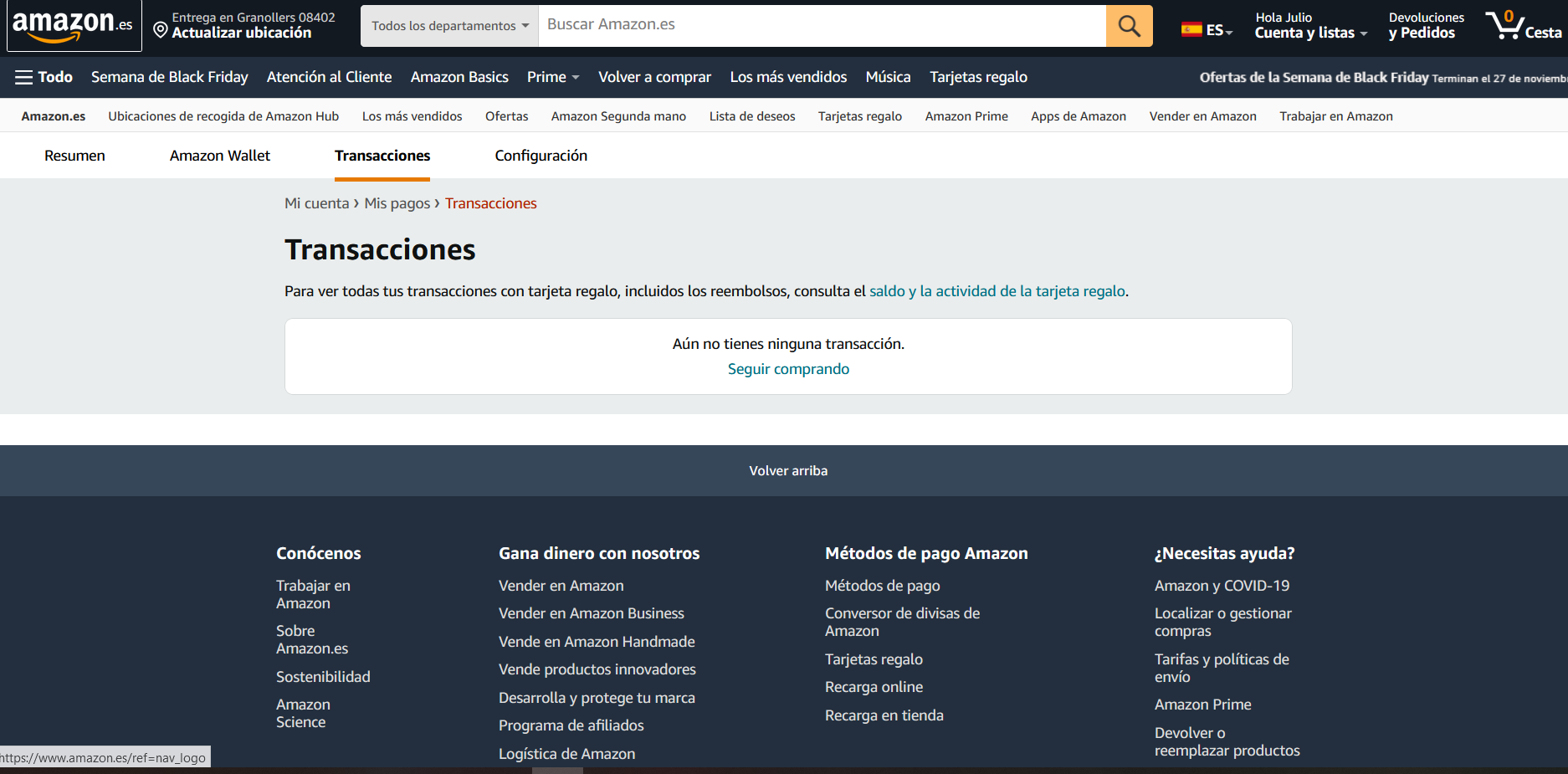This screenshot has height=774, width=1568.
Task: Open Trabajar en Amazon in subnav
Action: (x=1335, y=116)
